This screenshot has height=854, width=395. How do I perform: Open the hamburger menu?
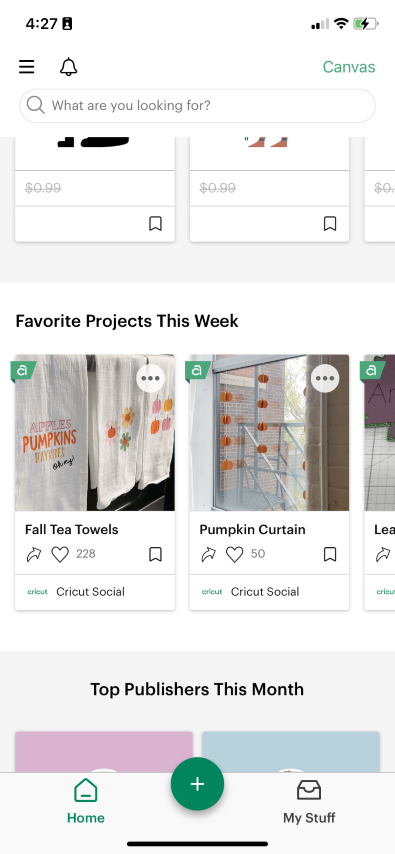27,67
